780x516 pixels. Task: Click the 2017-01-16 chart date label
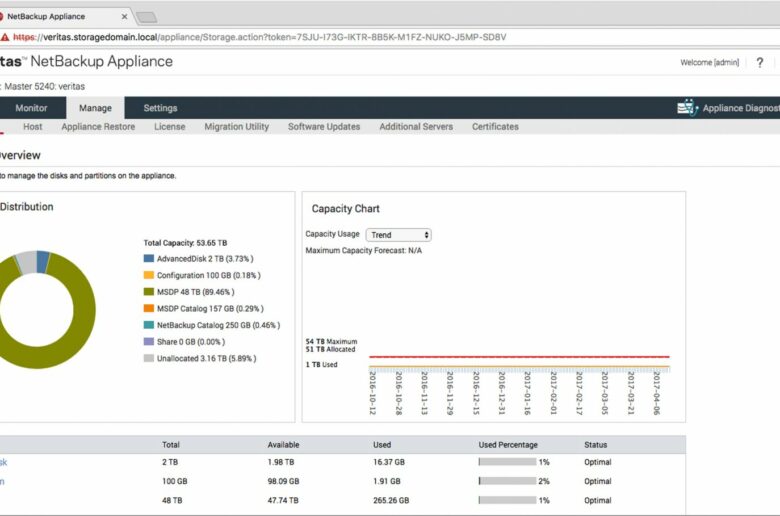527,393
